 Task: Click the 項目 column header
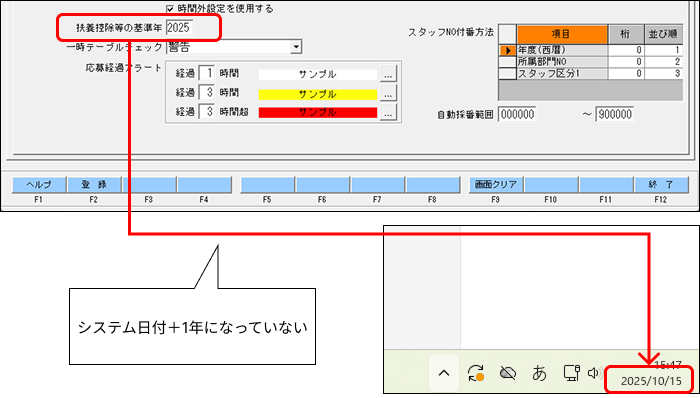click(562, 34)
